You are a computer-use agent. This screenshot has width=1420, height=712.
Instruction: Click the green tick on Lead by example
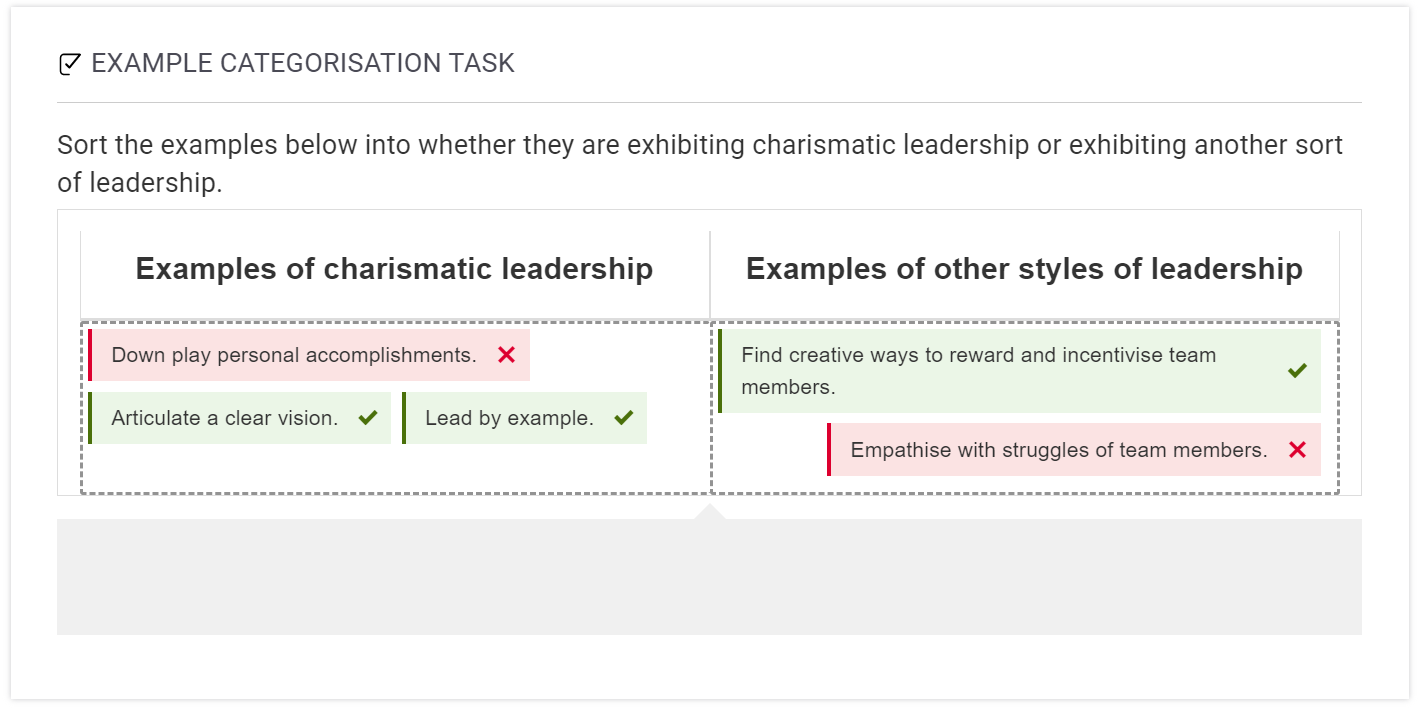pos(624,418)
